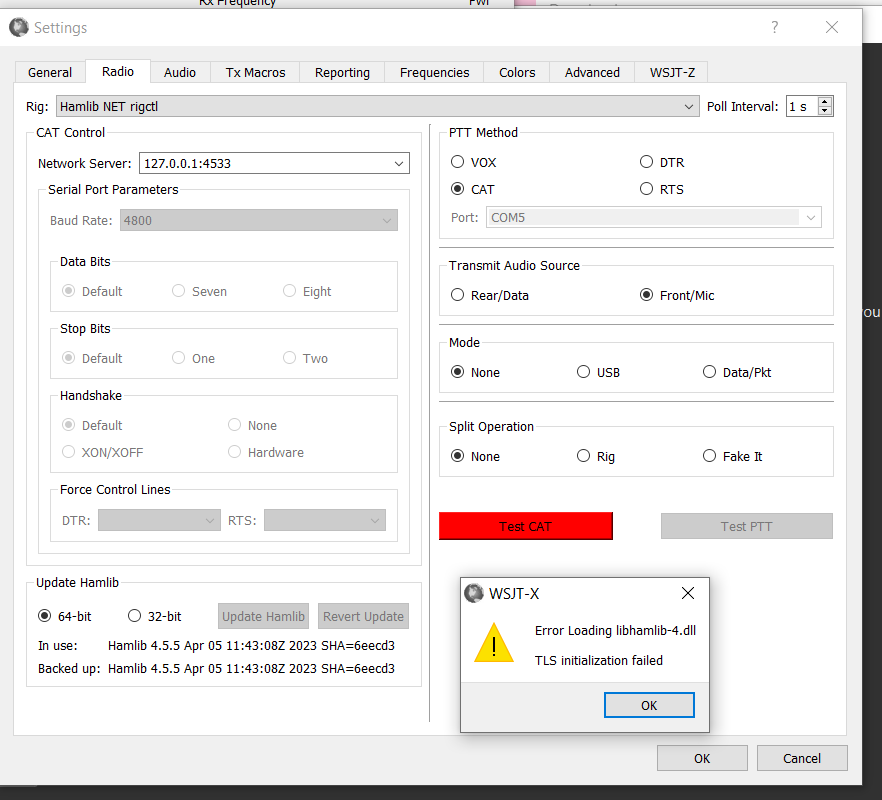Image resolution: width=882 pixels, height=800 pixels.
Task: Select Handshake None option
Action: coord(252,425)
